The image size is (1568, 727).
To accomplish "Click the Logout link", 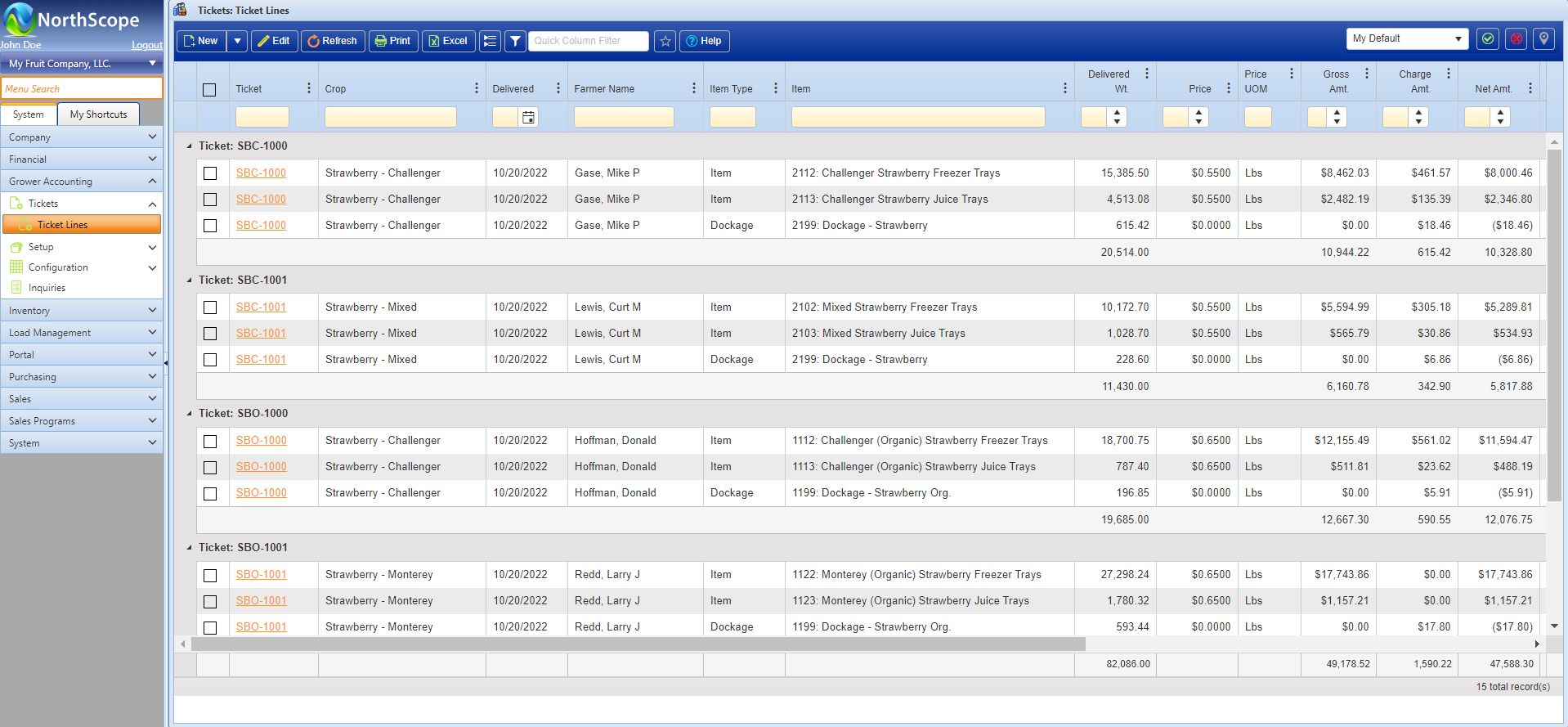I will click(147, 45).
